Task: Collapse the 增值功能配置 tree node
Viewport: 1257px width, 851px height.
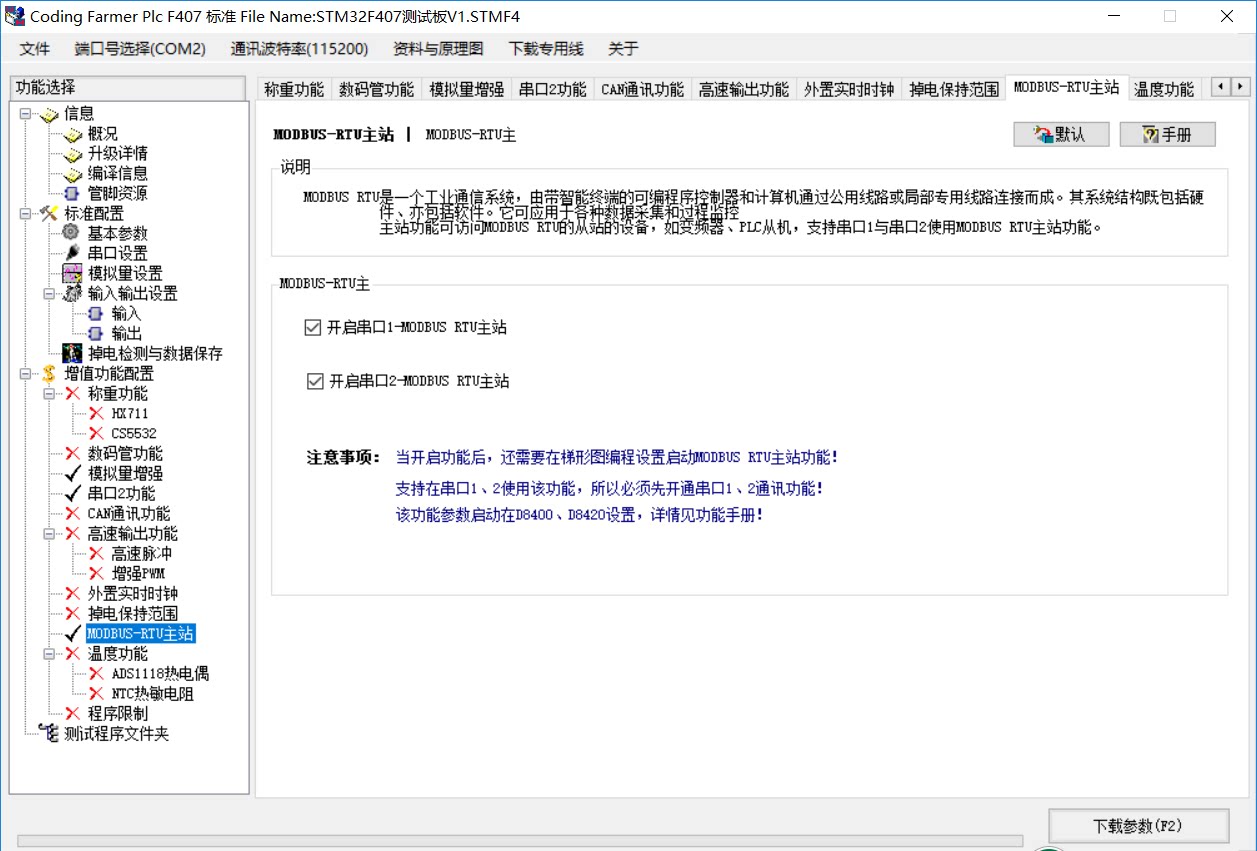Action: coord(26,374)
